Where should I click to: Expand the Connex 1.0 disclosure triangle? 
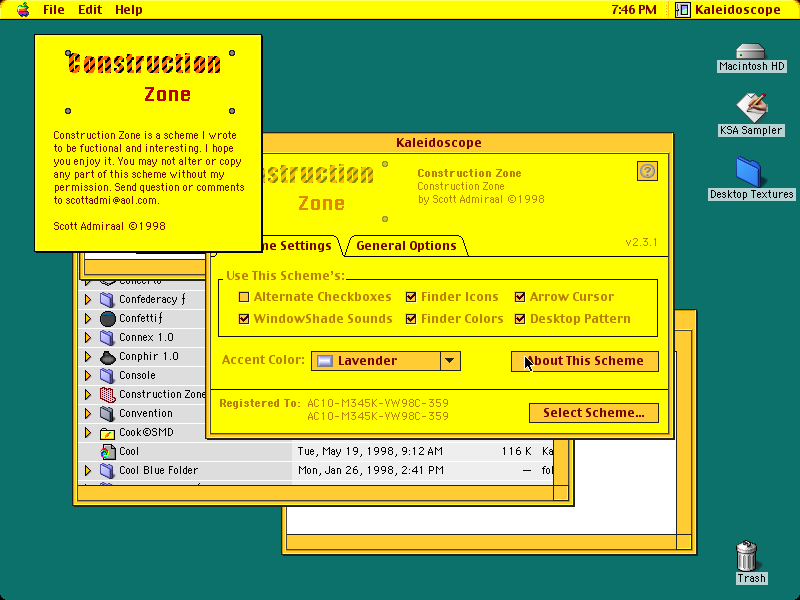[88, 337]
